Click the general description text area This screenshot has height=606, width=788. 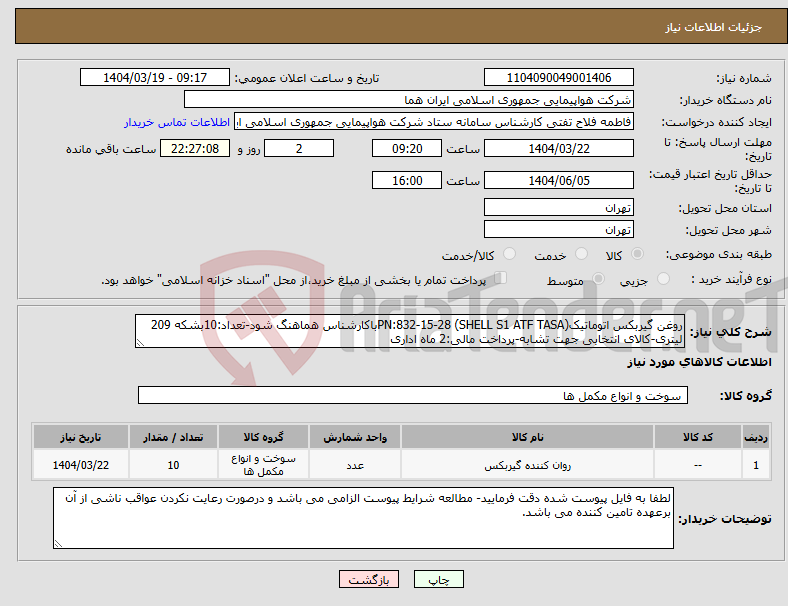click(410, 332)
